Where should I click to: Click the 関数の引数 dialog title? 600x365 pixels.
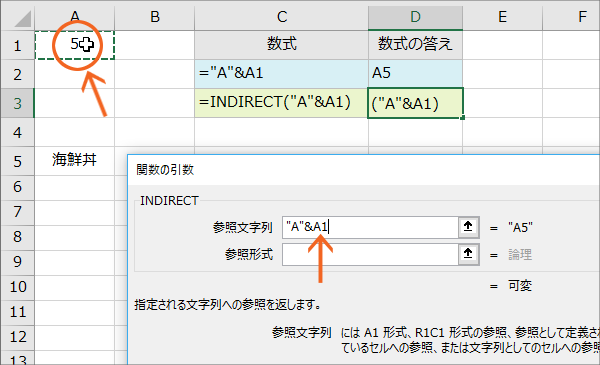pyautogui.click(x=165, y=169)
